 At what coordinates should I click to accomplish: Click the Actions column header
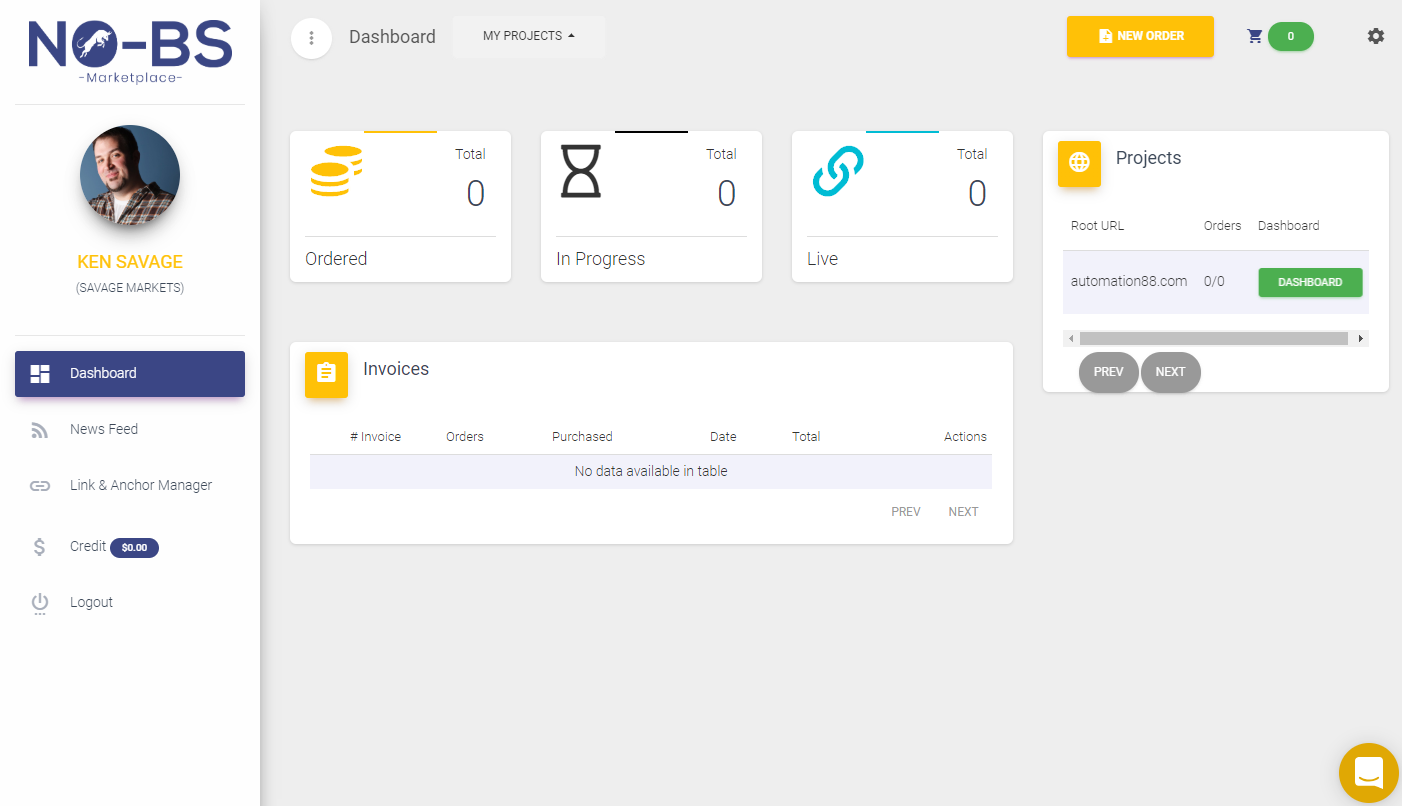click(965, 437)
